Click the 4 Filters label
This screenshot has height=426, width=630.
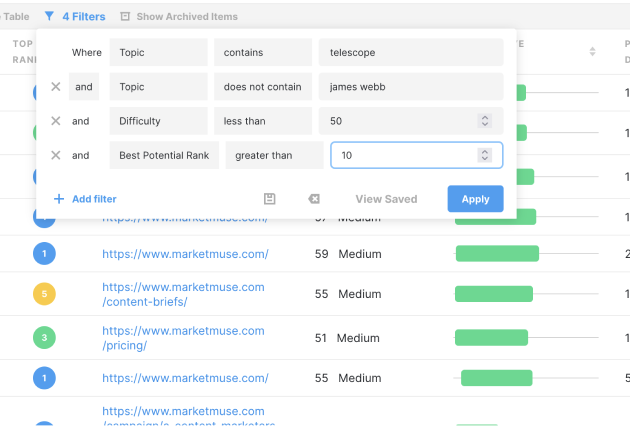tap(84, 16)
